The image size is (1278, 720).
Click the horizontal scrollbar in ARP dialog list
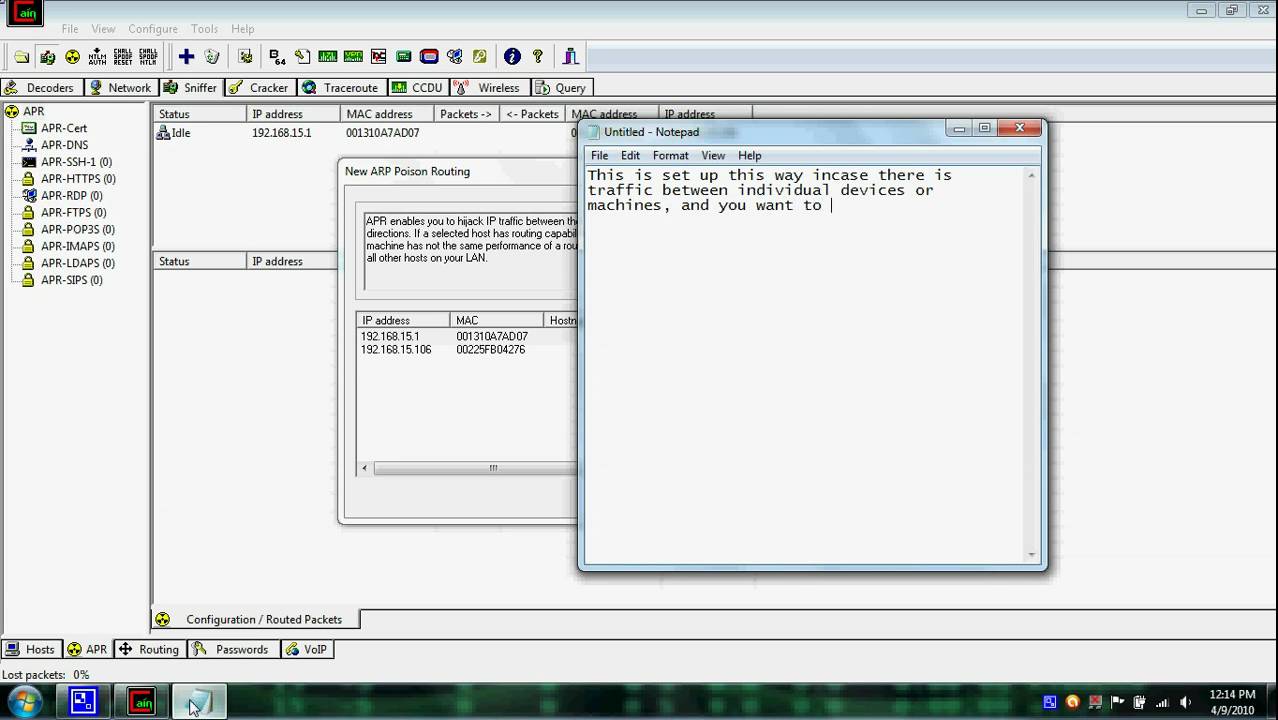pyautogui.click(x=470, y=468)
